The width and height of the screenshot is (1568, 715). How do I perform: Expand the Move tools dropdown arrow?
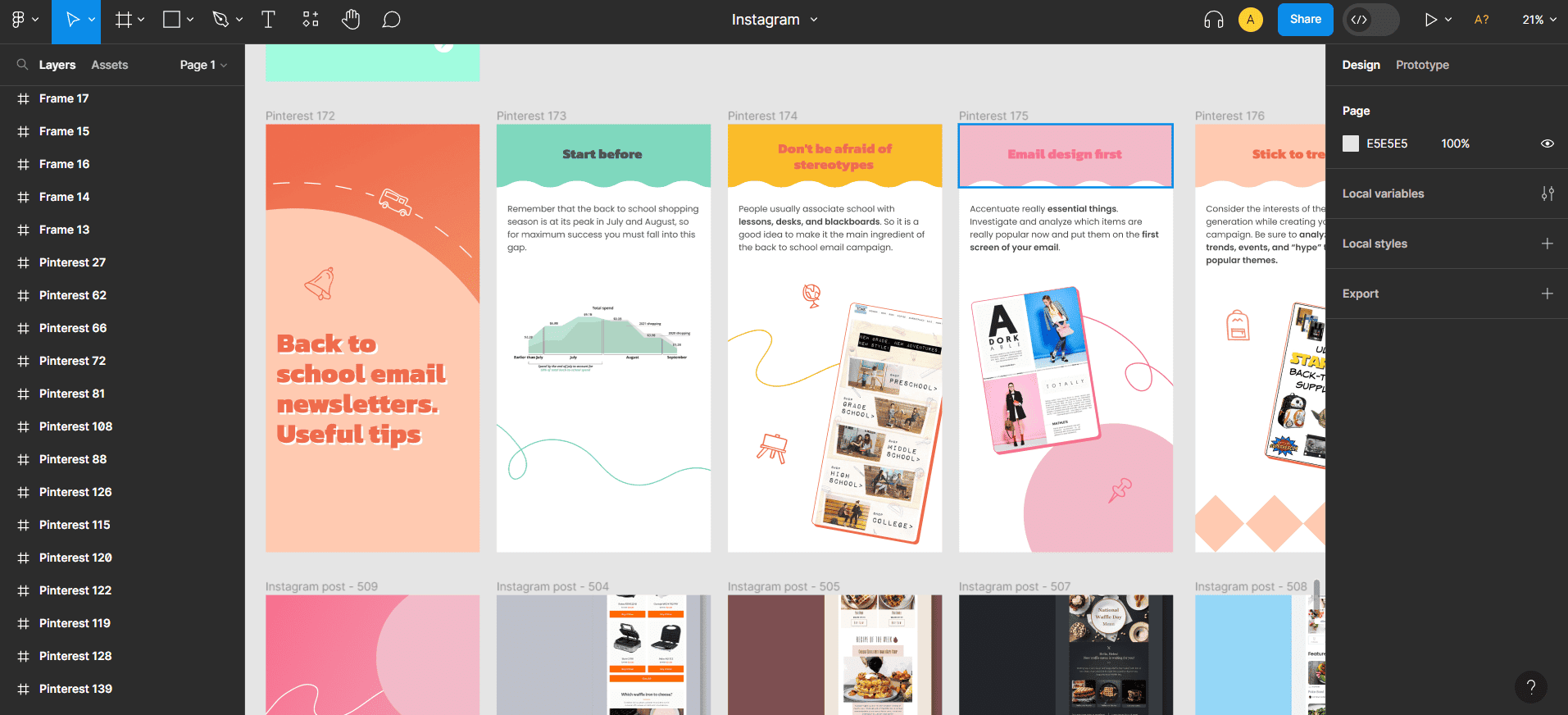click(x=92, y=20)
